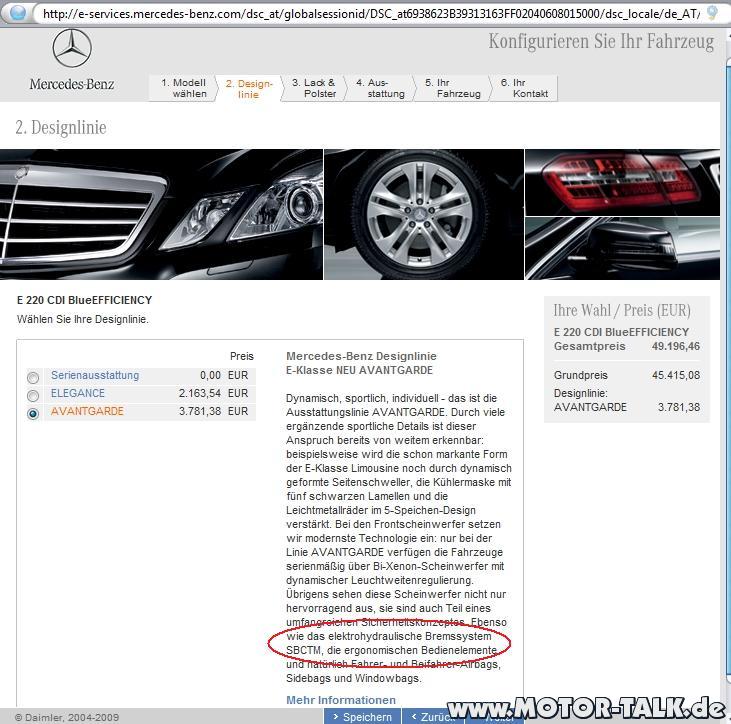The height and width of the screenshot is (724, 731).
Task: Go to step 4. Ausstattung tab
Action: pyautogui.click(x=380, y=88)
